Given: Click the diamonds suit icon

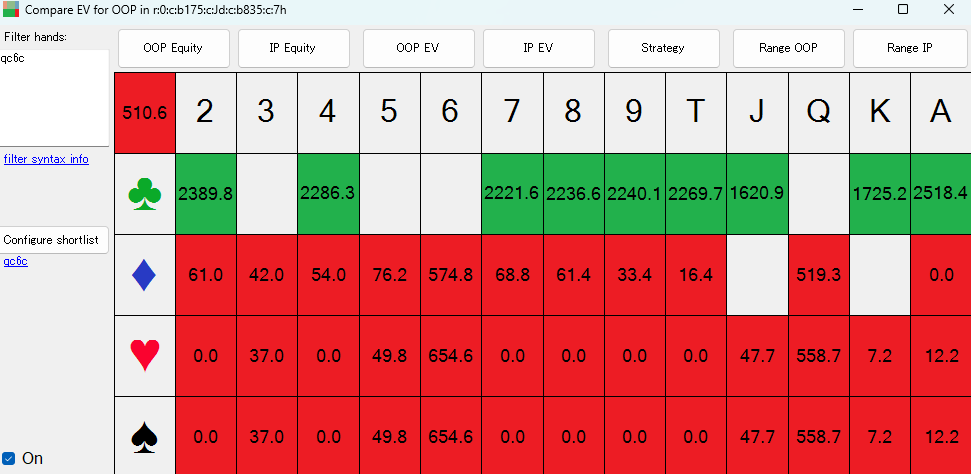Looking at the screenshot, I should (146, 274).
